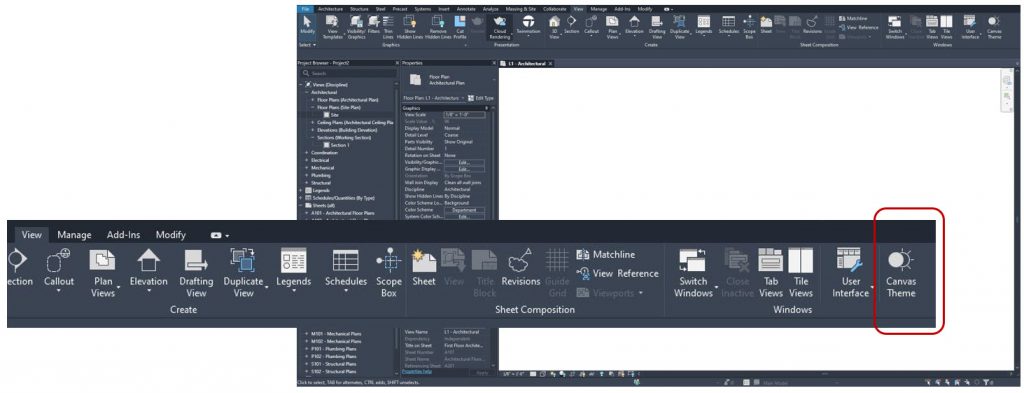The width and height of the screenshot is (1024, 393).
Task: Open Revisions in the enlarged ribbon
Action: point(520,268)
